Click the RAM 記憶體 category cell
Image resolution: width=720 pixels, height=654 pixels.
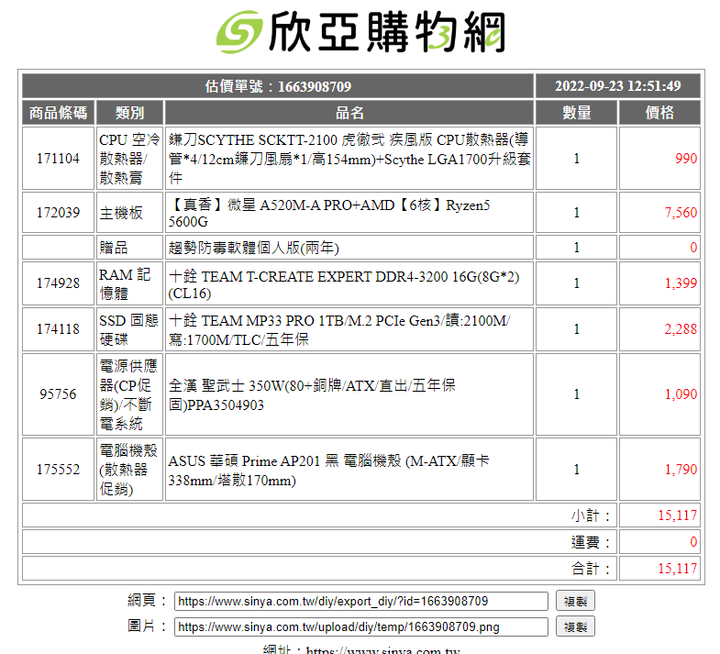129,283
